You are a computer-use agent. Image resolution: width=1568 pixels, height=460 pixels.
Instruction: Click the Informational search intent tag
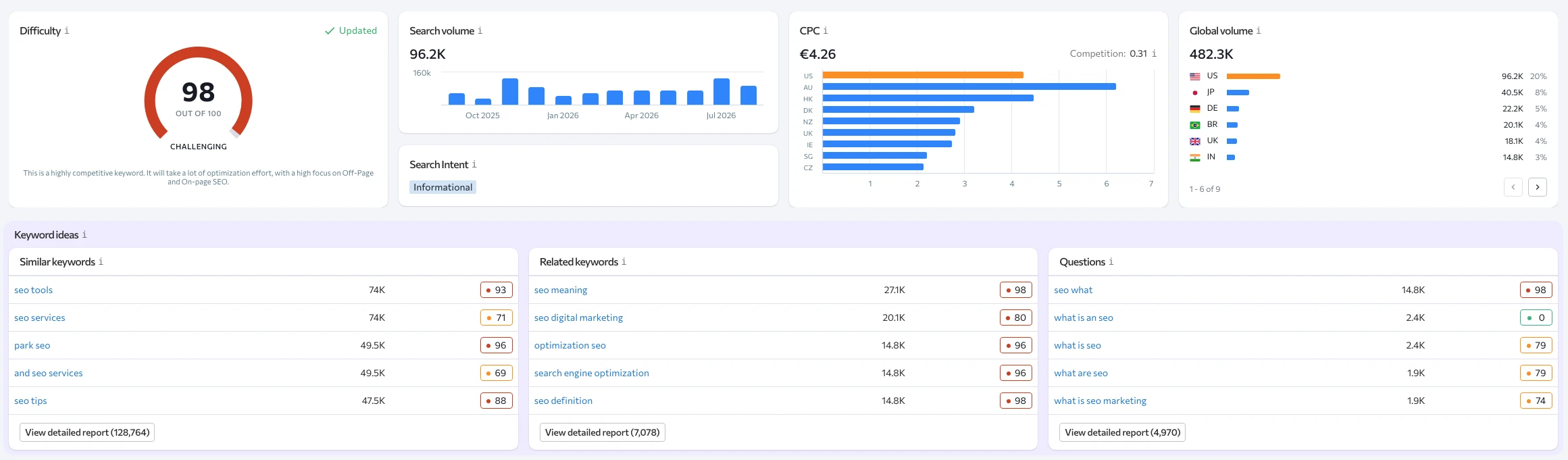pyautogui.click(x=442, y=187)
